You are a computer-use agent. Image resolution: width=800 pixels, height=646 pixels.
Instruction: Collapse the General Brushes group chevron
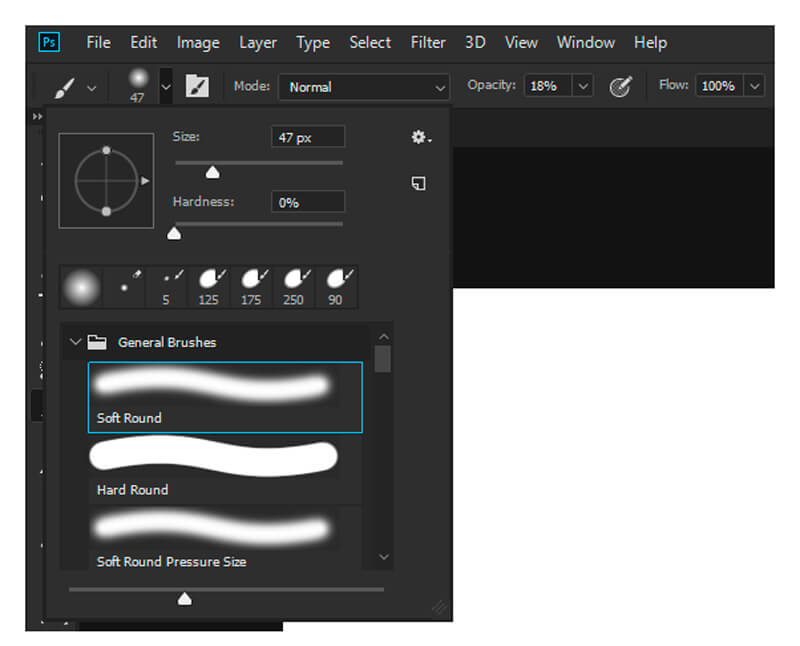pyautogui.click(x=76, y=341)
